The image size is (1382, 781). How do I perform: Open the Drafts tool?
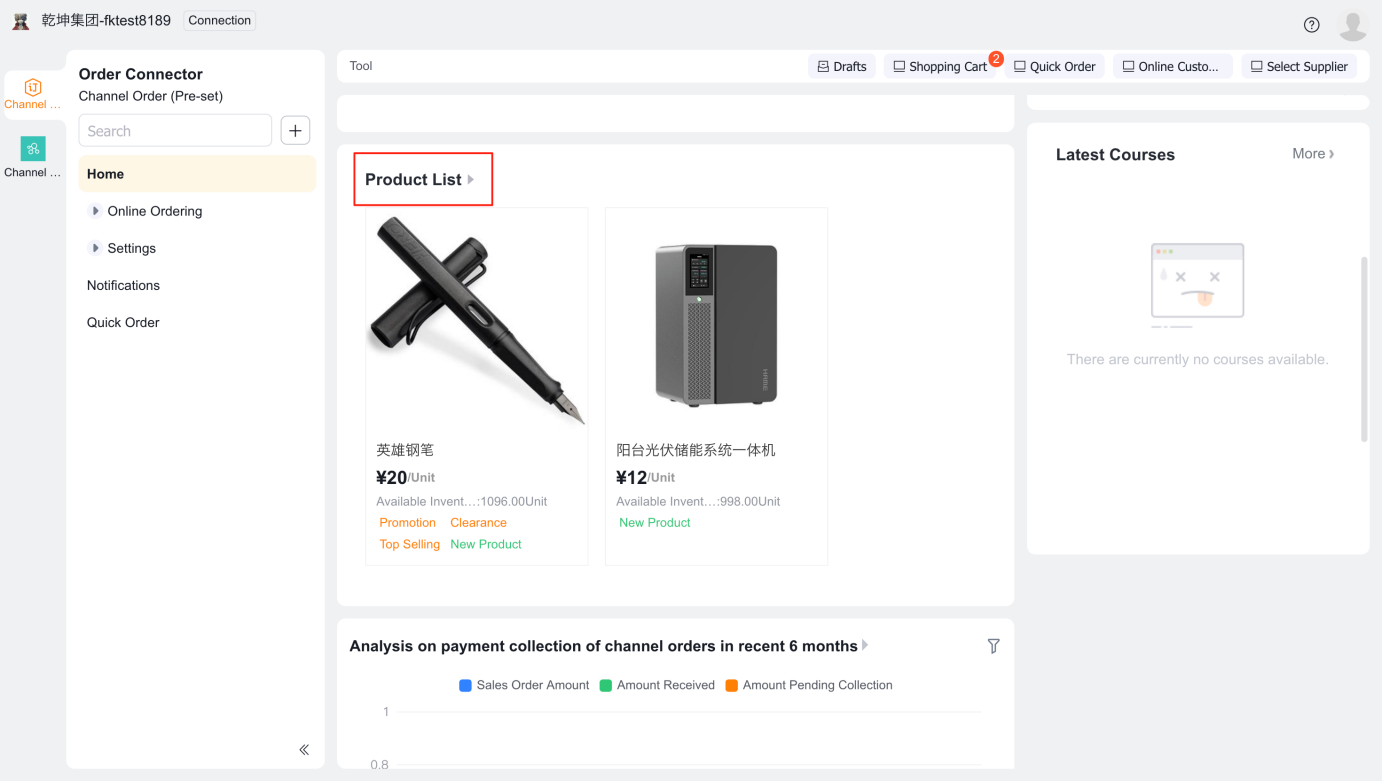tap(841, 66)
